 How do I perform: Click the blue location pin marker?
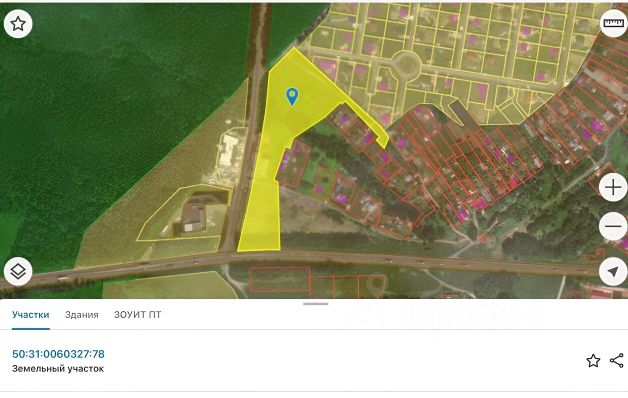(292, 96)
